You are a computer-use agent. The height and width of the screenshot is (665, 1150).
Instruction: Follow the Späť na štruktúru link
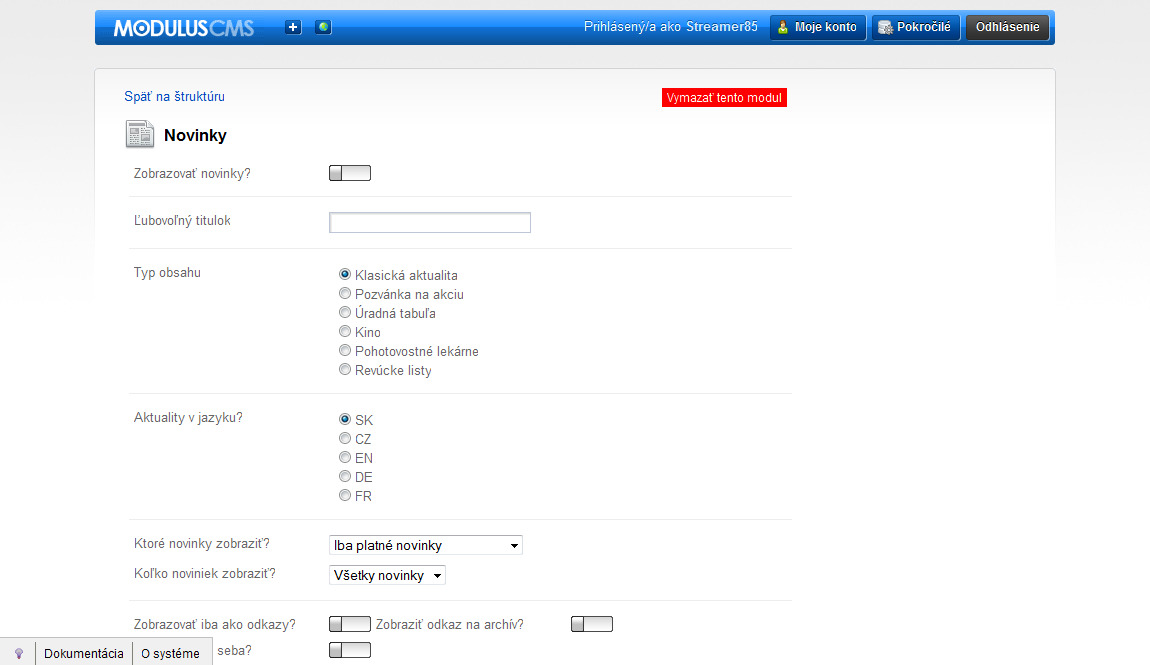pos(174,97)
